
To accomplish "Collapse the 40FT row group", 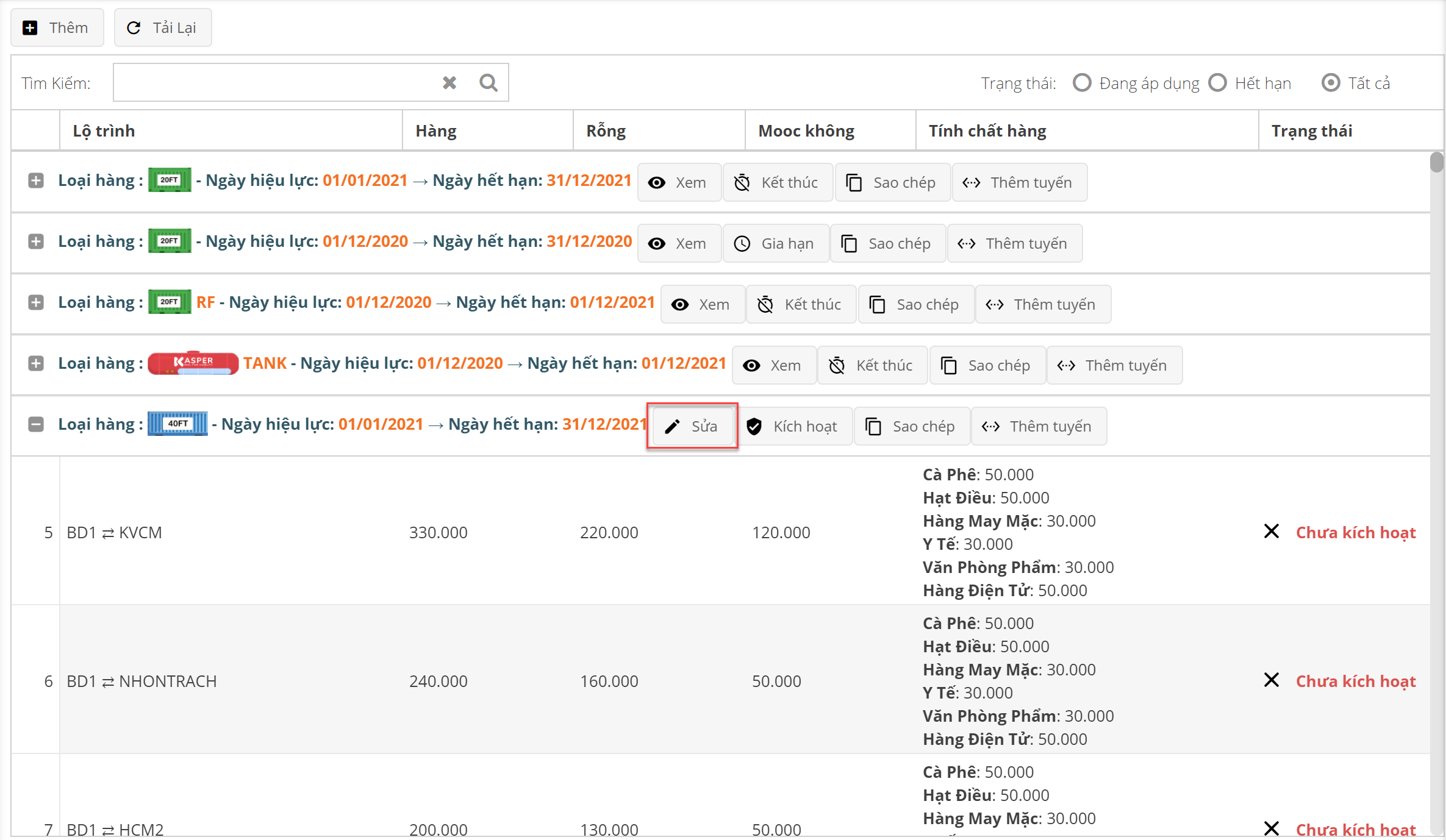I will pos(36,424).
